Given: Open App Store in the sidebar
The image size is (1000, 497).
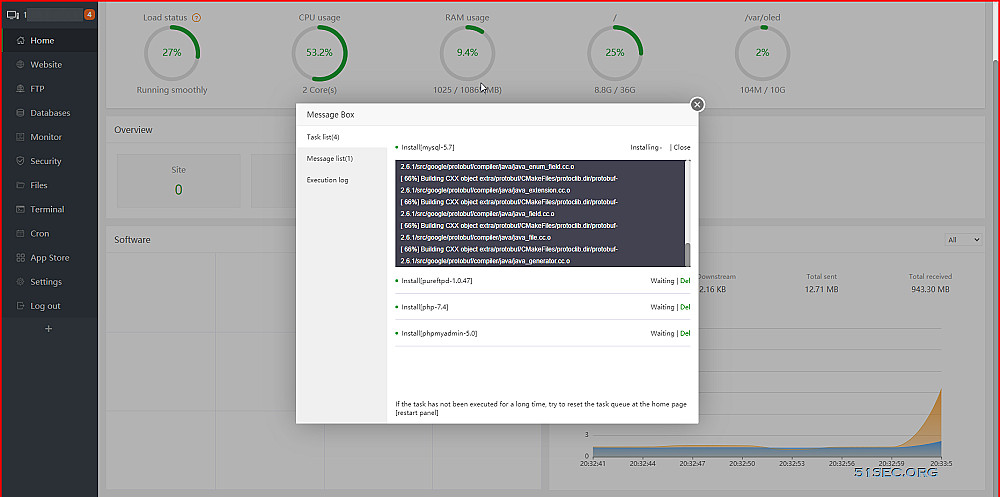Looking at the screenshot, I should pos(50,258).
